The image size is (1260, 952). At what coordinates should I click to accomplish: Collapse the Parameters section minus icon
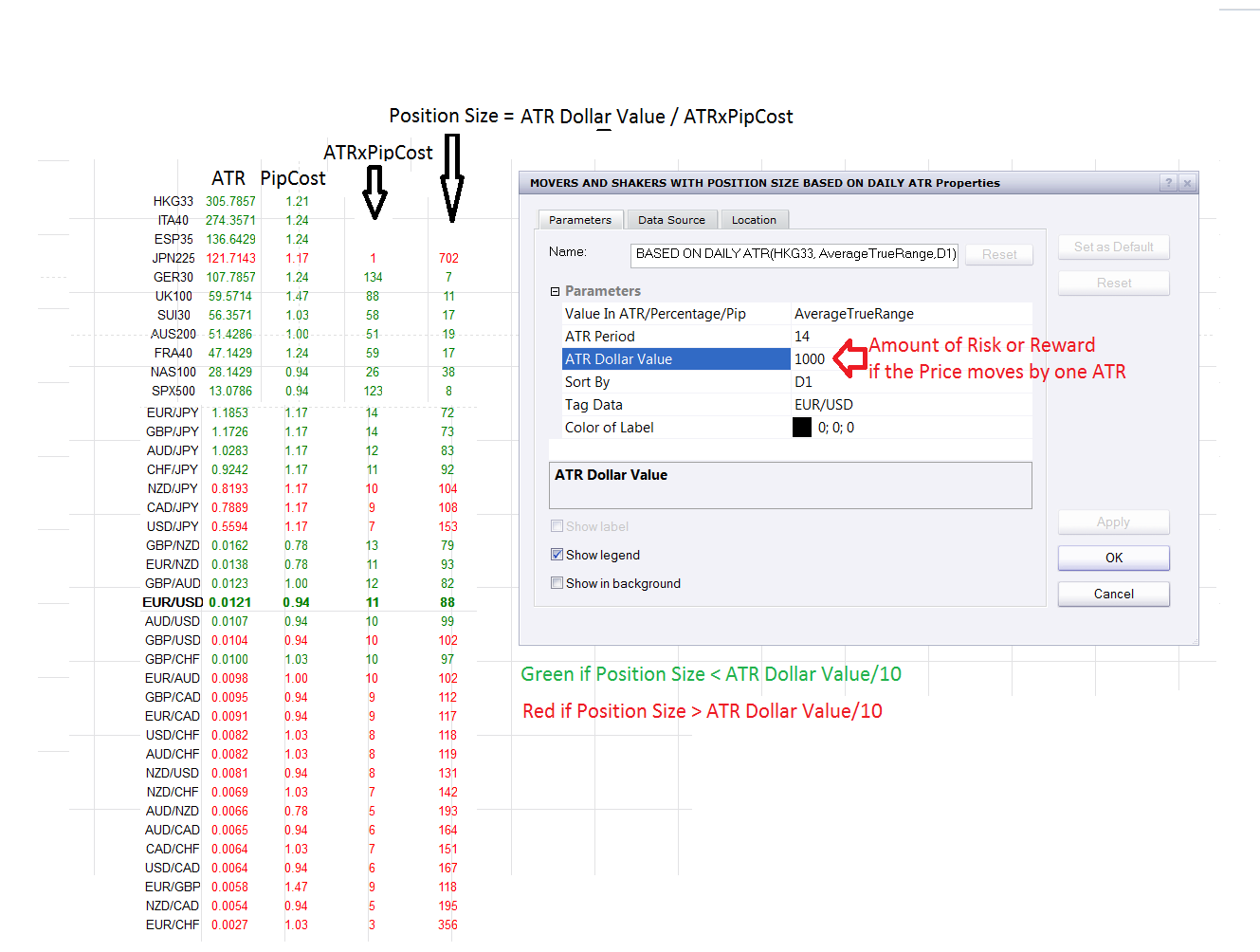point(556,291)
